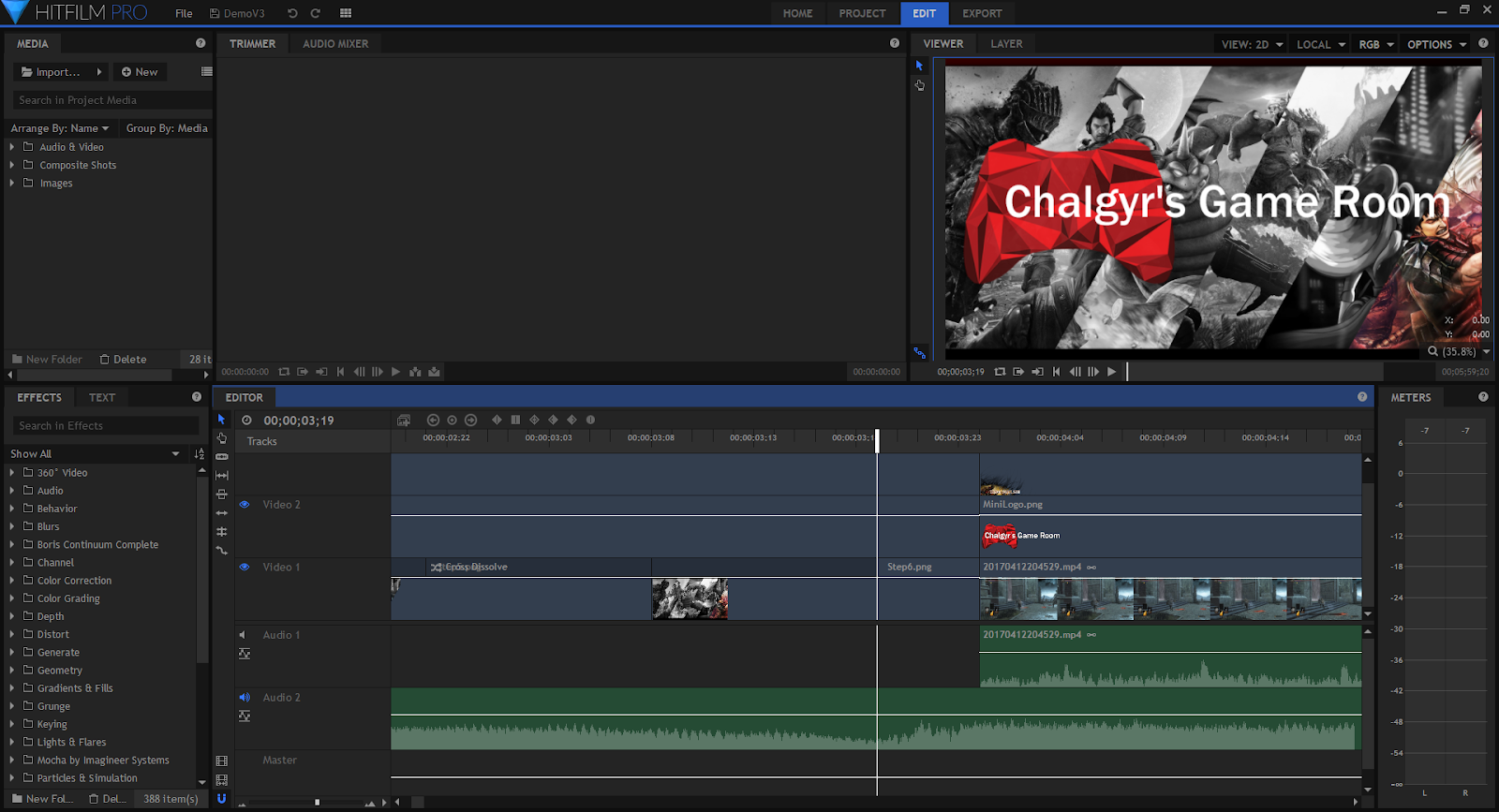The height and width of the screenshot is (812, 1499).
Task: Toggle timeline snapping magnet icon
Action: point(222,799)
